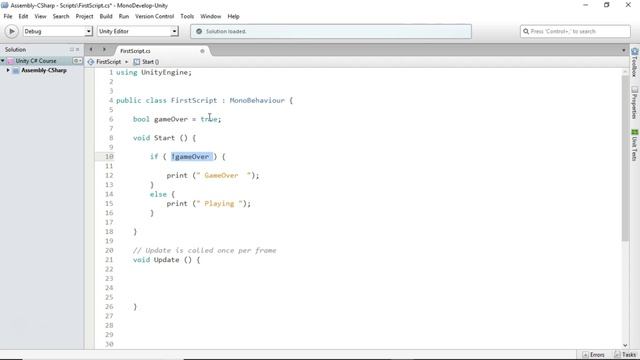Click the 'else' keyword on line 14

(x=158, y=194)
